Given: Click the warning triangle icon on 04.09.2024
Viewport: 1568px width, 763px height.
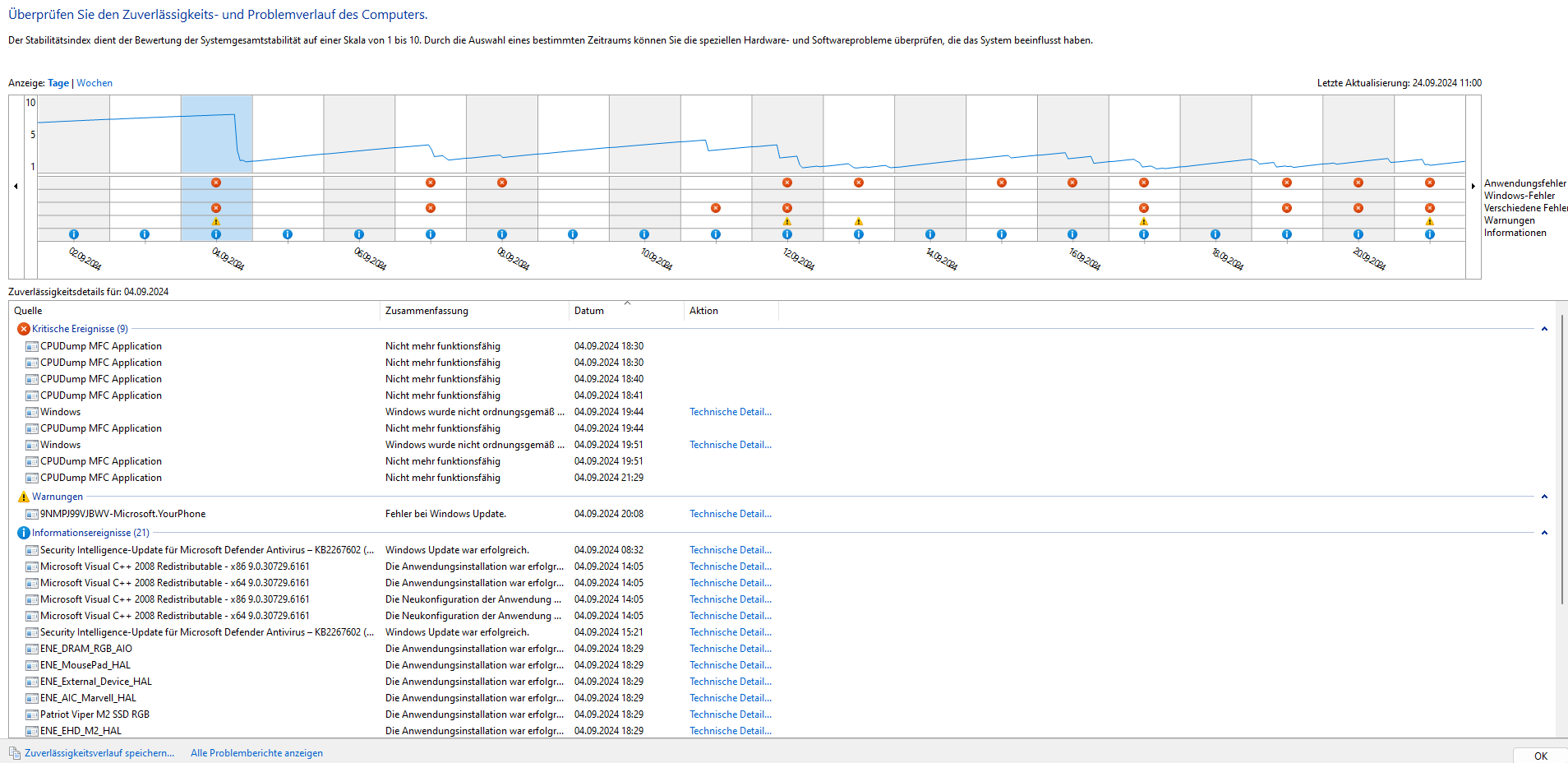Looking at the screenshot, I should pyautogui.click(x=216, y=221).
